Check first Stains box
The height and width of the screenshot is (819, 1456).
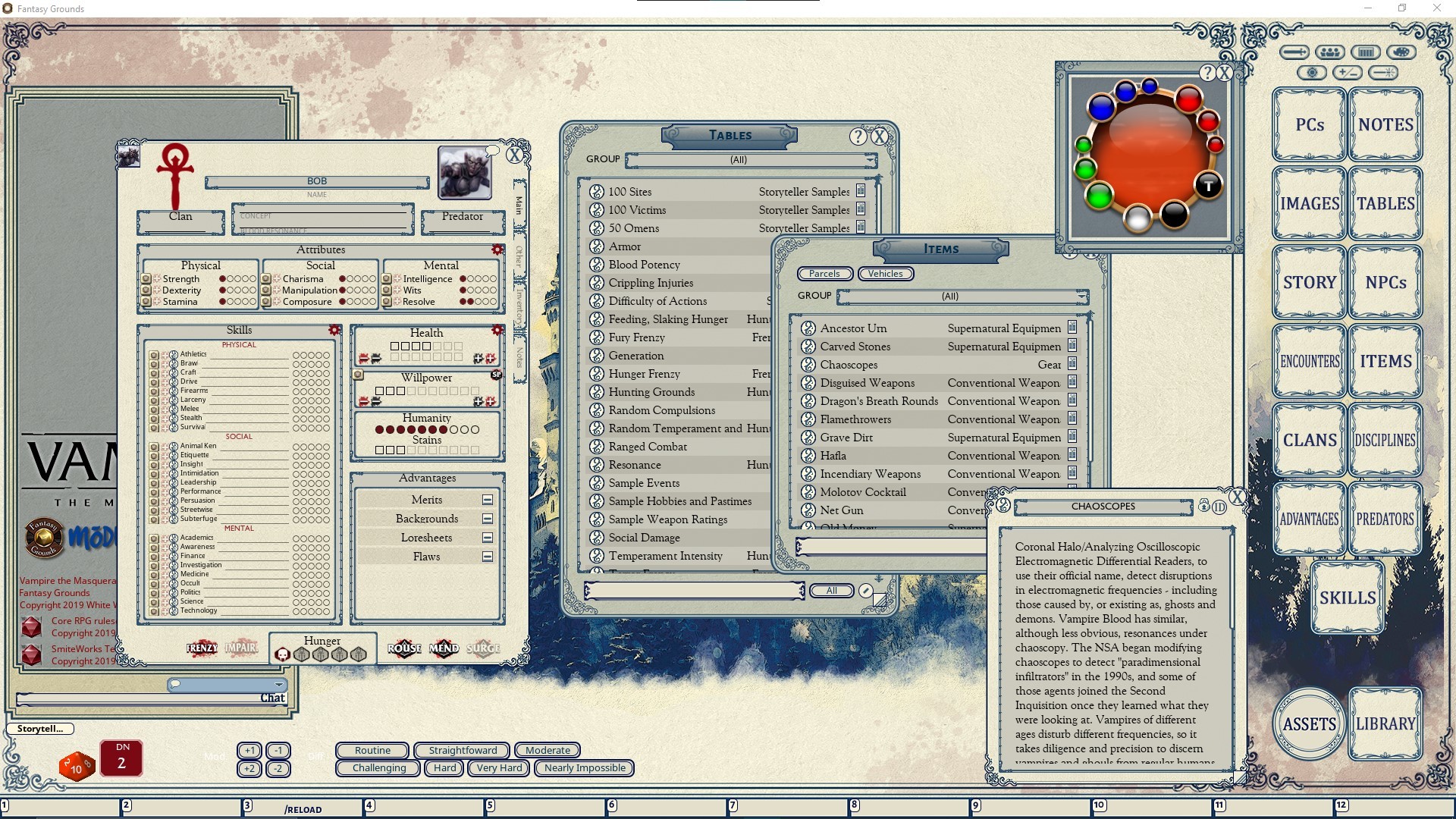click(x=379, y=450)
